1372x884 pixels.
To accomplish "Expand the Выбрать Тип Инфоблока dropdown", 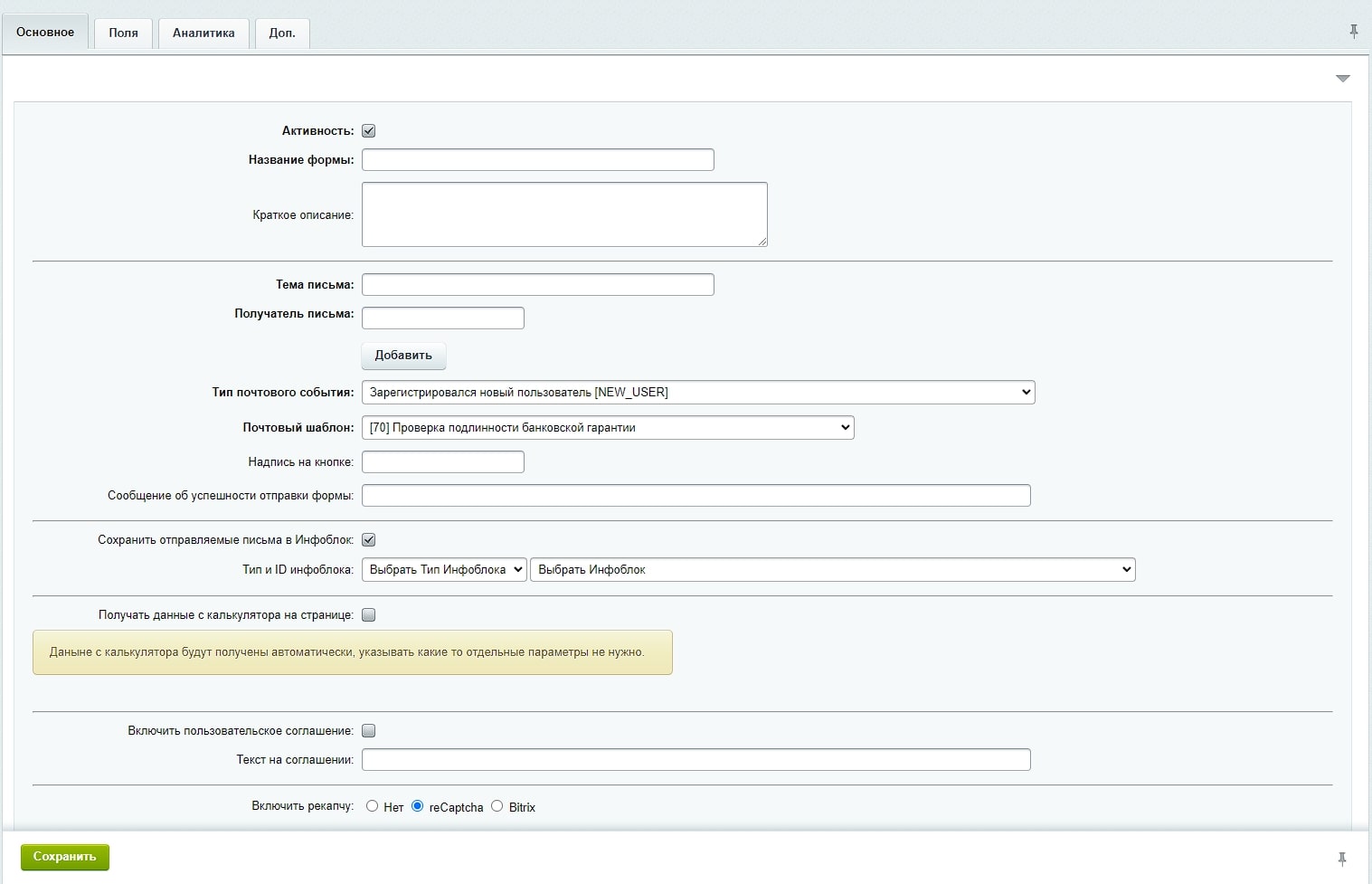I will coord(444,570).
